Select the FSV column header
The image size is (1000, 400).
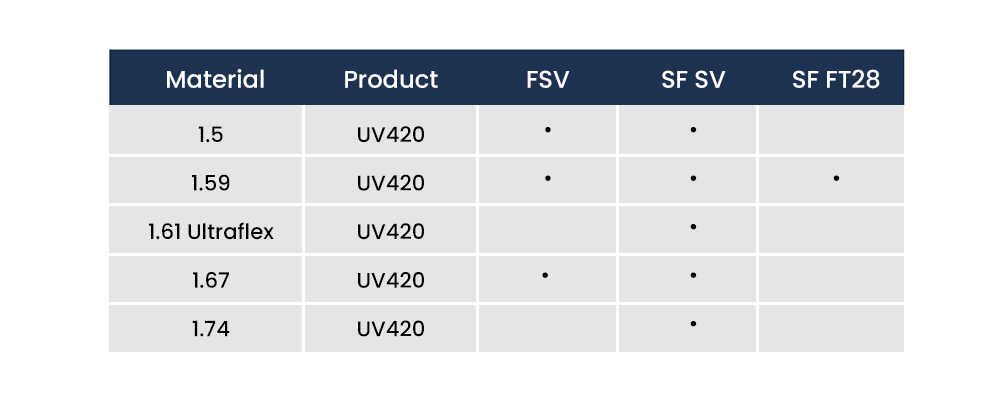click(547, 80)
